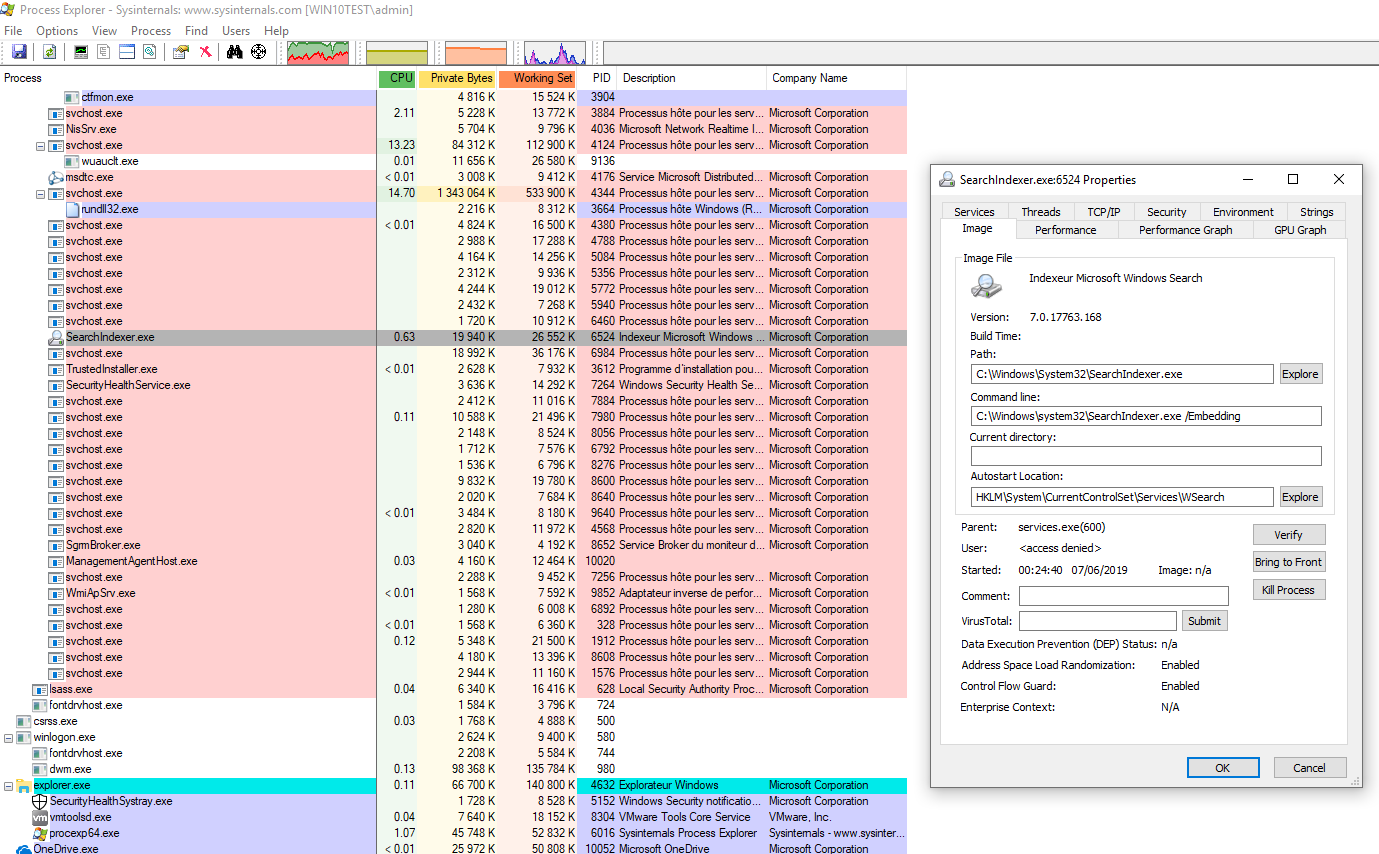Click the msdtc.exe process icon
The height and width of the screenshot is (854, 1379).
point(56,177)
